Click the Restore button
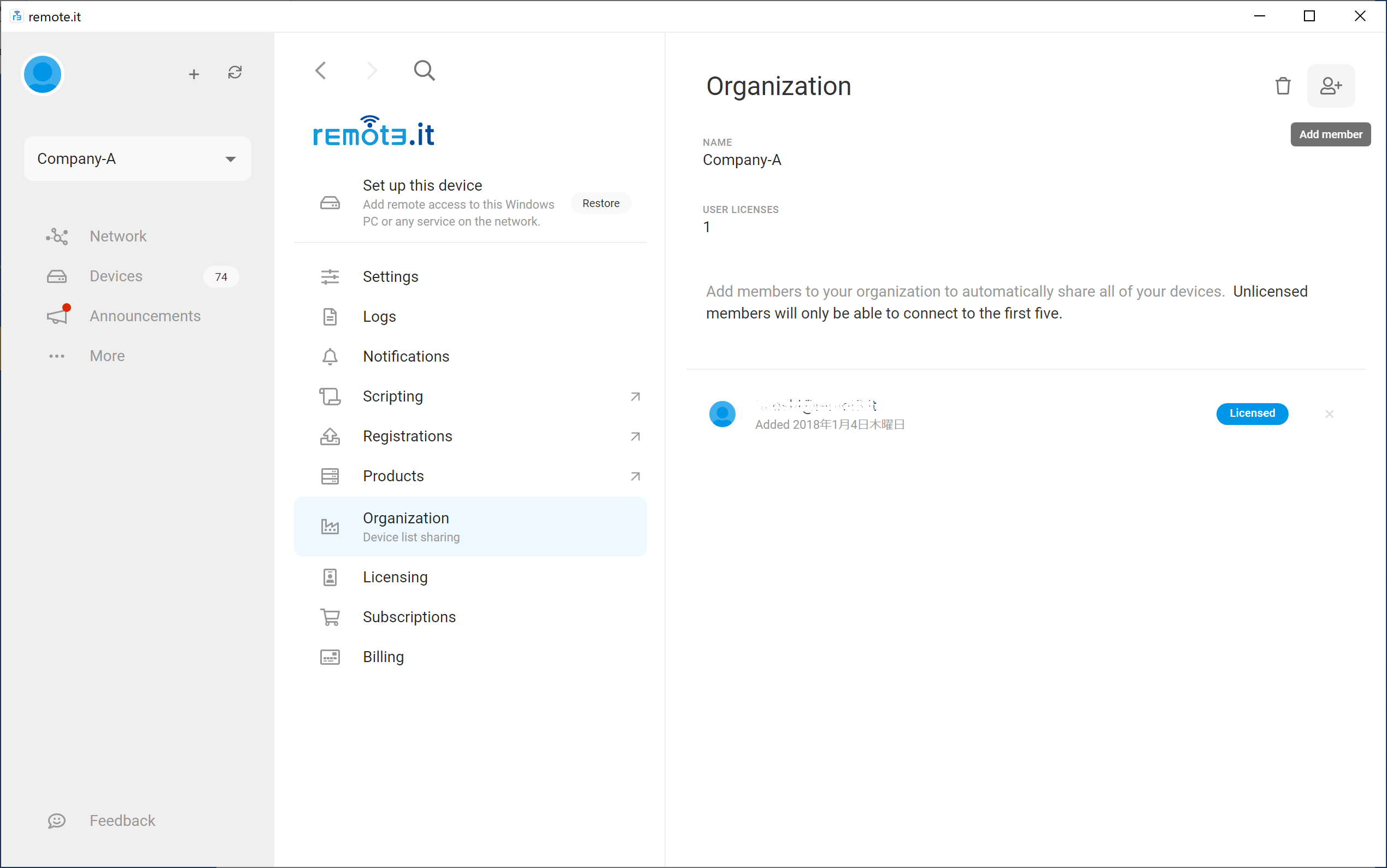 [601, 203]
